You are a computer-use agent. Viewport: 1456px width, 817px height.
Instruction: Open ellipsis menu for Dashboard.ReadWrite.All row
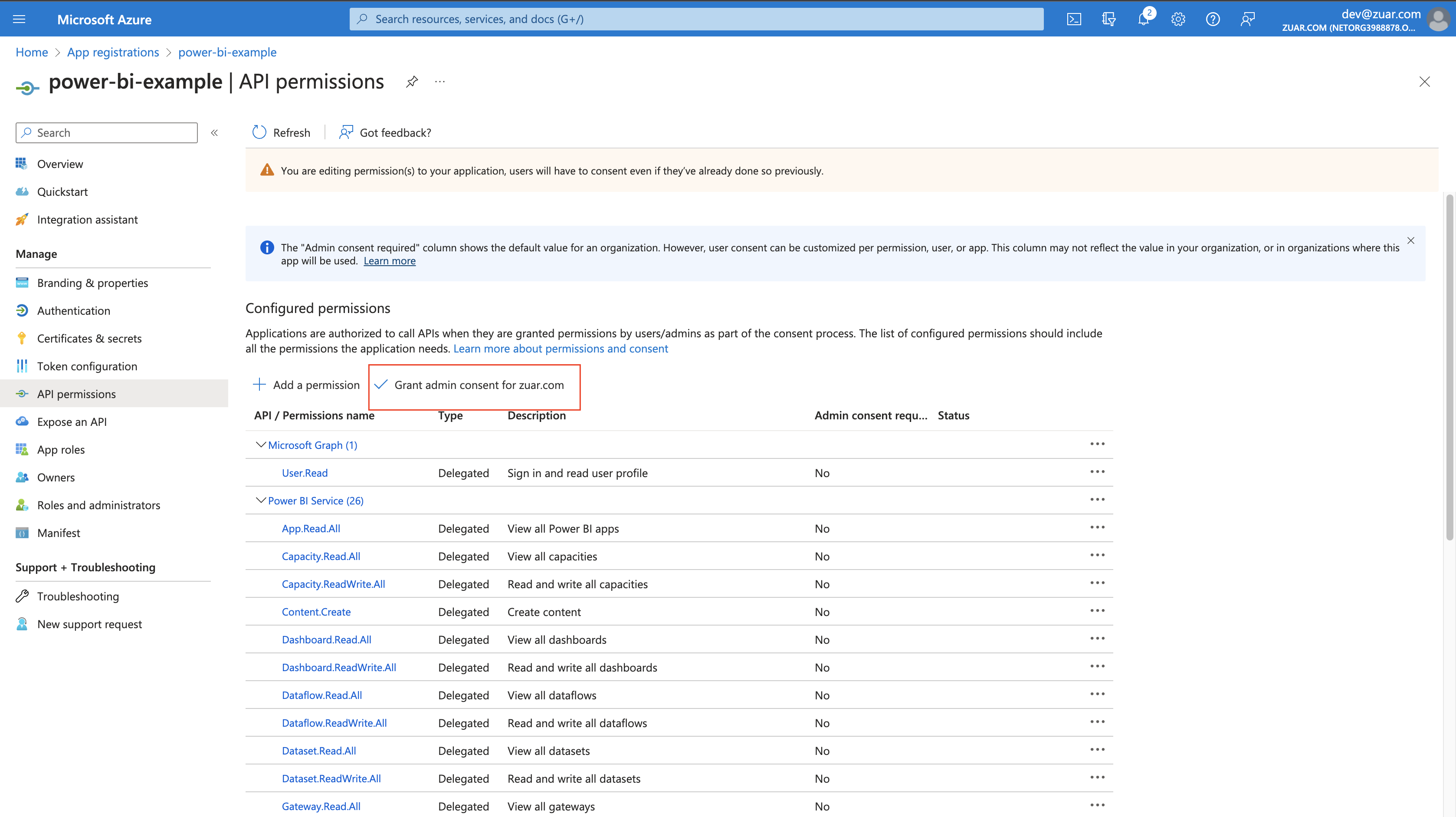[x=1097, y=666]
